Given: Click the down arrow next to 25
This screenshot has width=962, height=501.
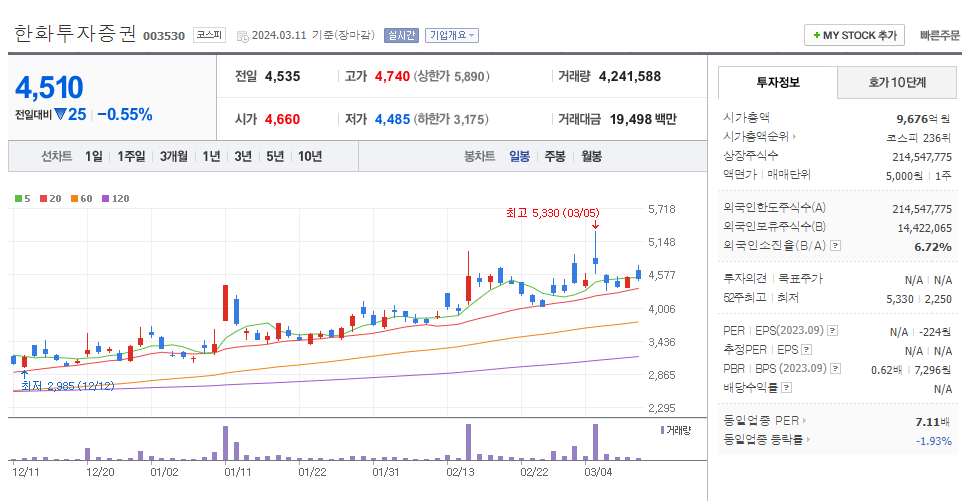Looking at the screenshot, I should click(60, 114).
